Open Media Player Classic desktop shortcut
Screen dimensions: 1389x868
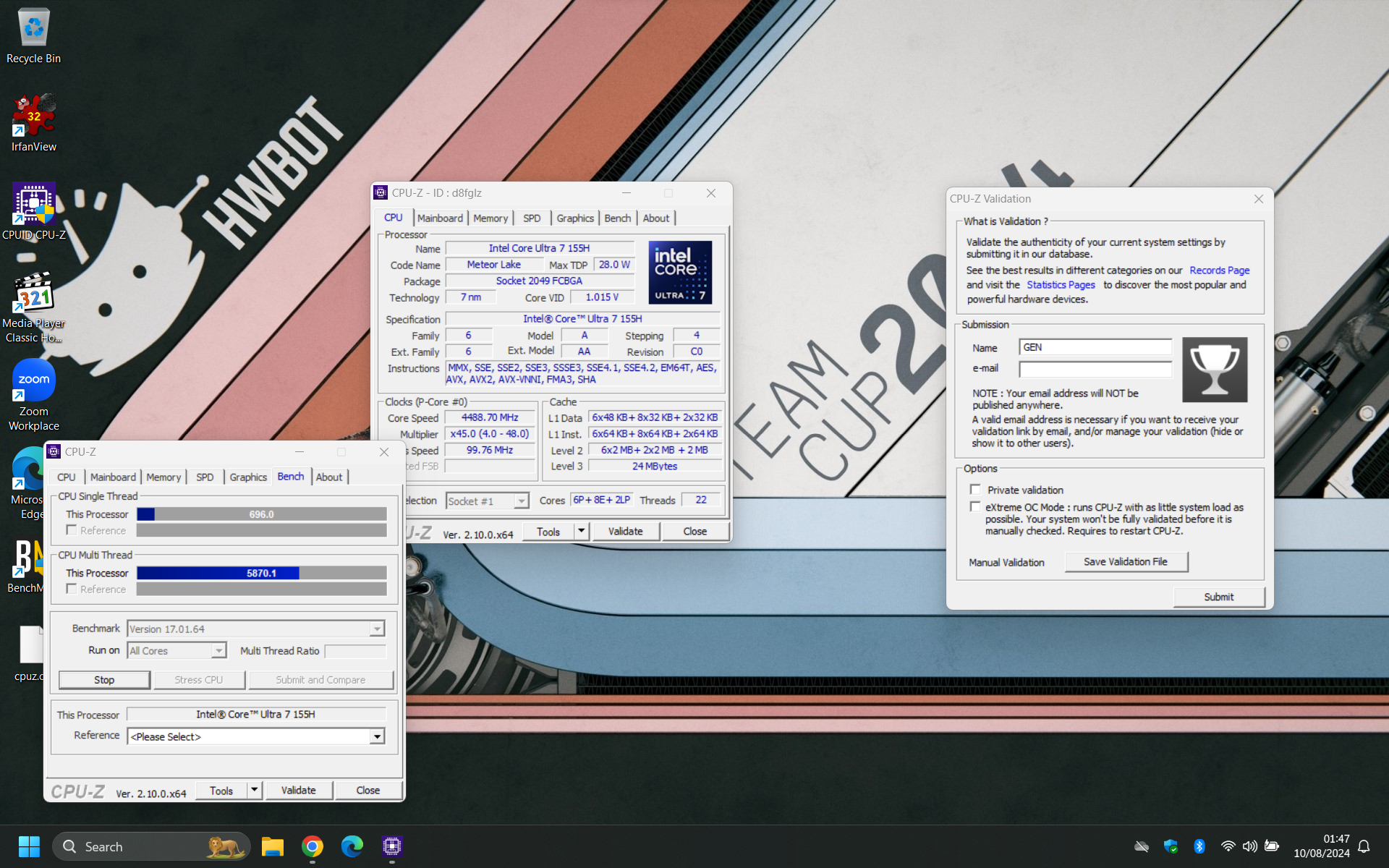[x=33, y=307]
